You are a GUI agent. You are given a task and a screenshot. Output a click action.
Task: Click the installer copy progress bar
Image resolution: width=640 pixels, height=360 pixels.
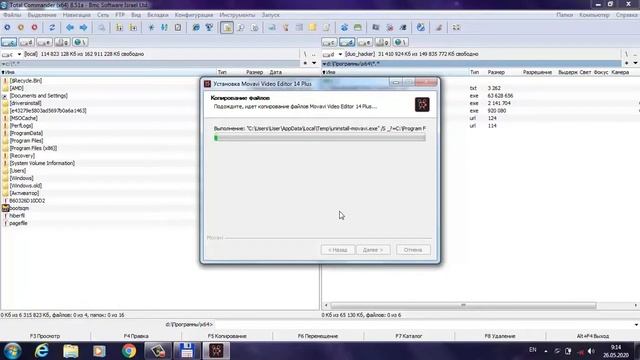coord(320,138)
